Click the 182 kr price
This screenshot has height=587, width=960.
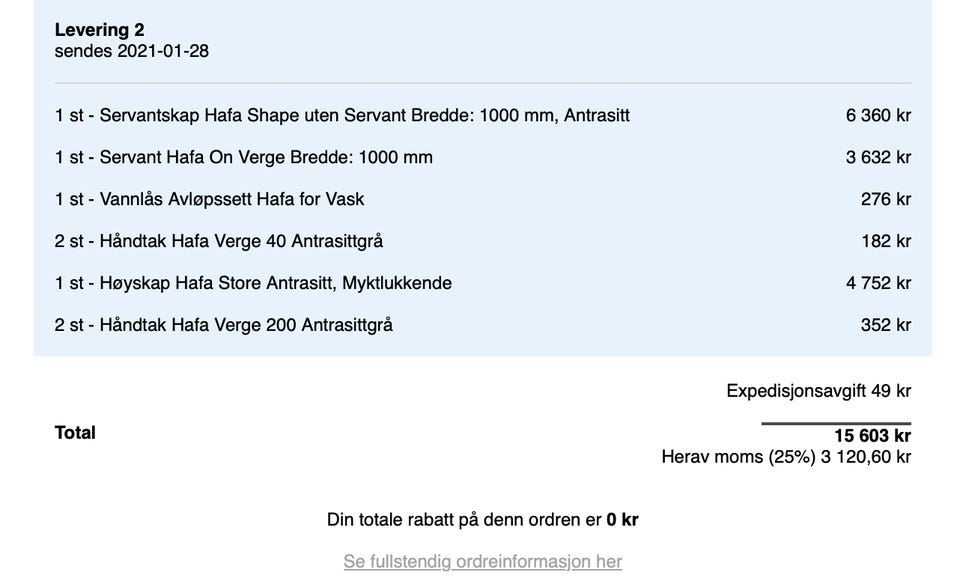pos(885,241)
